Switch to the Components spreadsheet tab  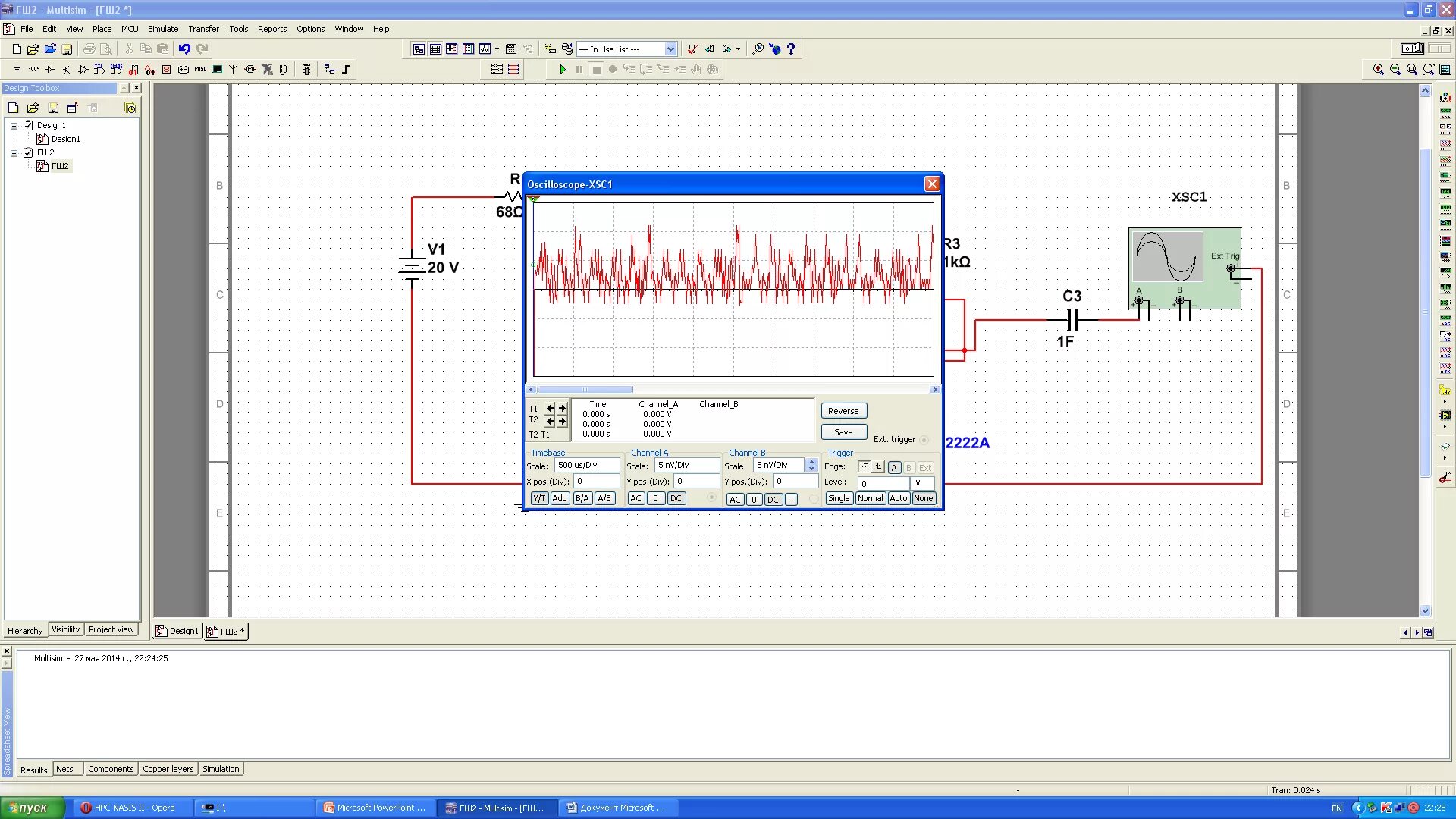110,769
